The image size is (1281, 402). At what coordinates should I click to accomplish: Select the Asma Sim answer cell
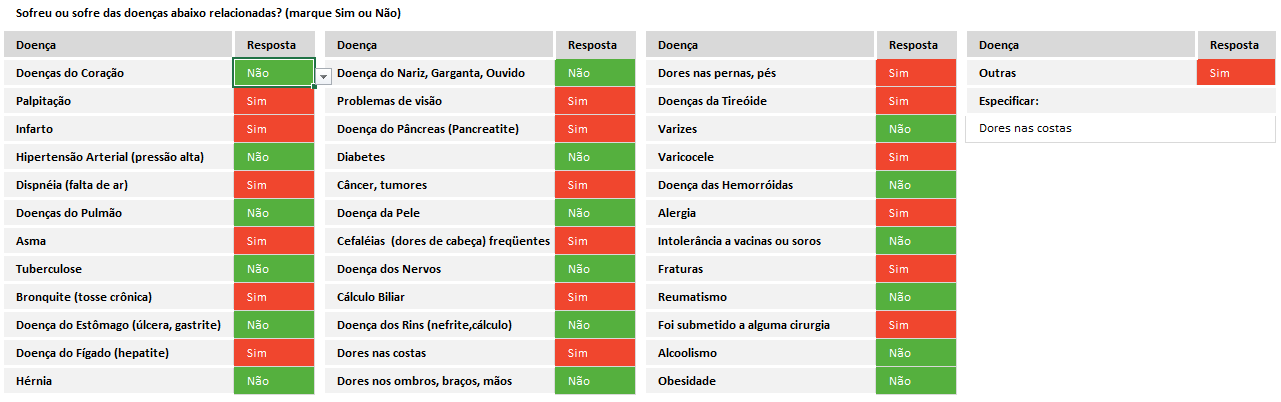point(273,241)
